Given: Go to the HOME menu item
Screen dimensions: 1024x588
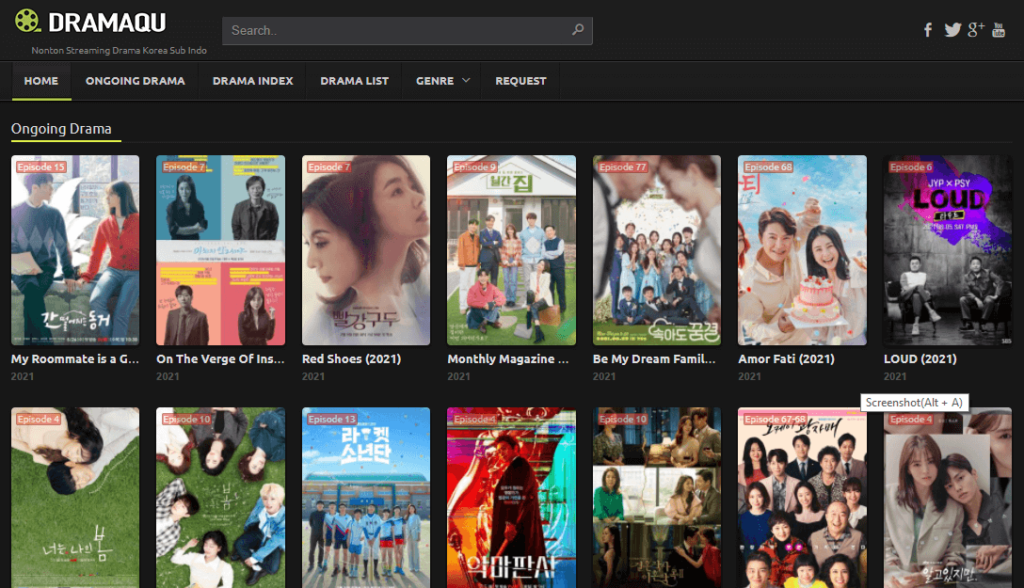Looking at the screenshot, I should tap(41, 81).
